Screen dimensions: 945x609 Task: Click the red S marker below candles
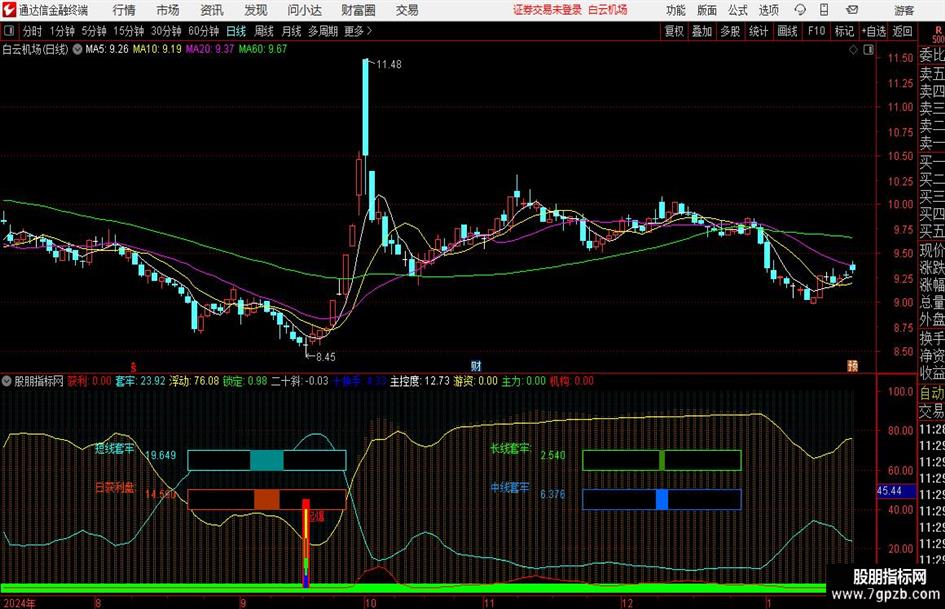tap(134, 367)
